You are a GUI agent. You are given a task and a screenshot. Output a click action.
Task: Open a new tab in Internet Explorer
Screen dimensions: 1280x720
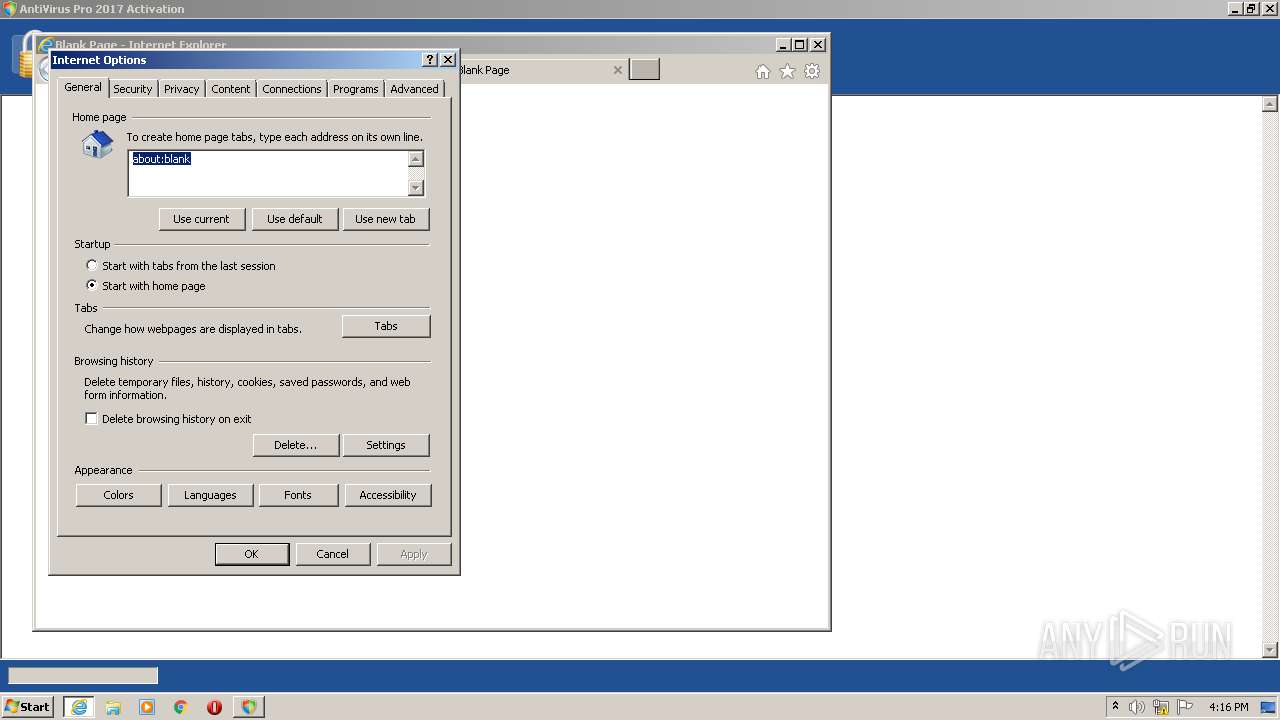point(644,70)
